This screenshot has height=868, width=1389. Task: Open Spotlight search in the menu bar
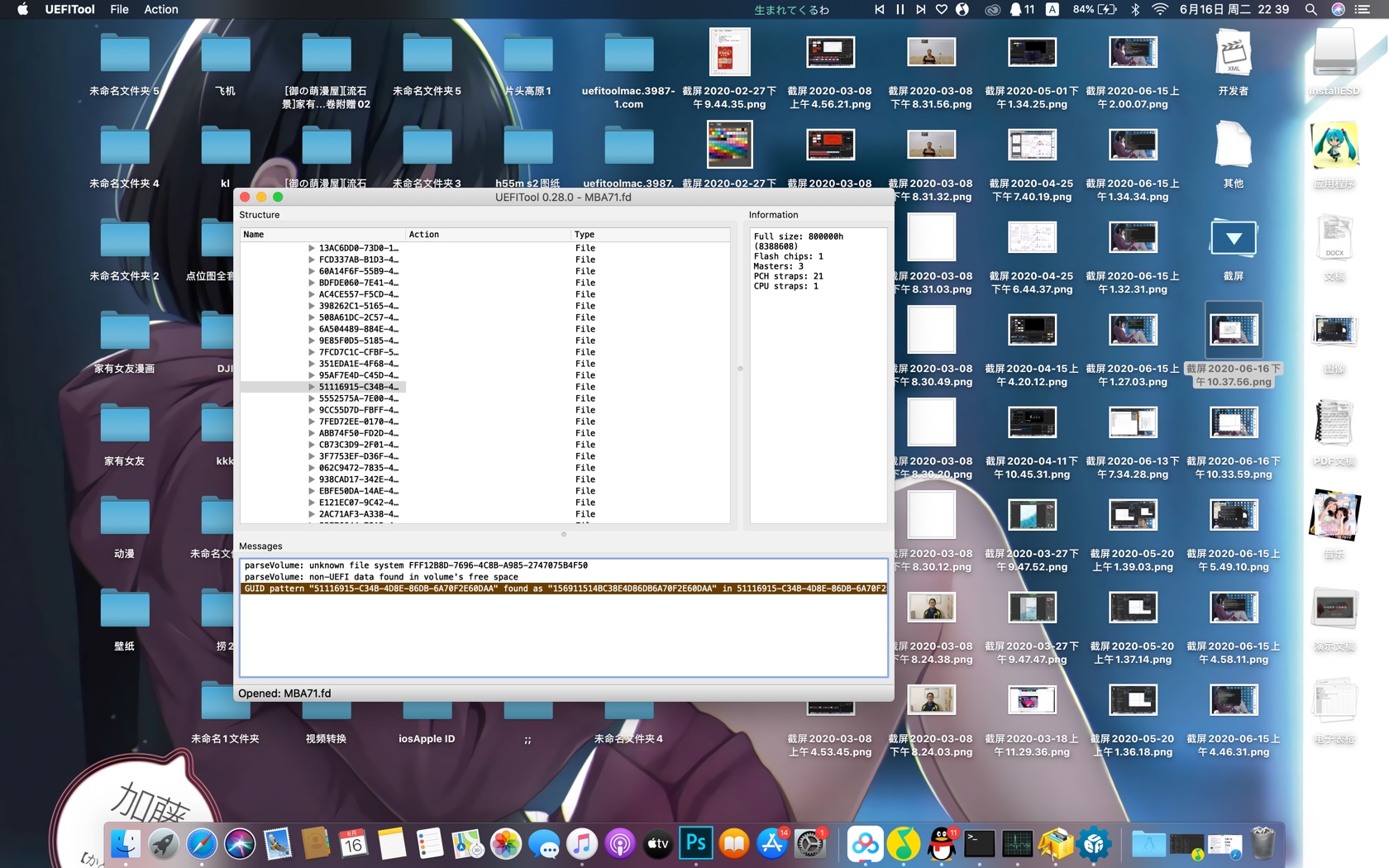(1311, 9)
